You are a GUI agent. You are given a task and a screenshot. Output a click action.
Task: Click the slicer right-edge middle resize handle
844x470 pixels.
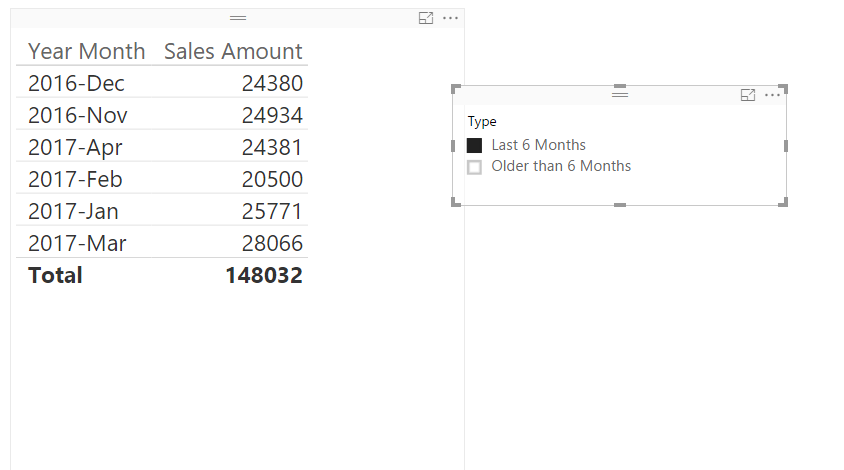786,146
